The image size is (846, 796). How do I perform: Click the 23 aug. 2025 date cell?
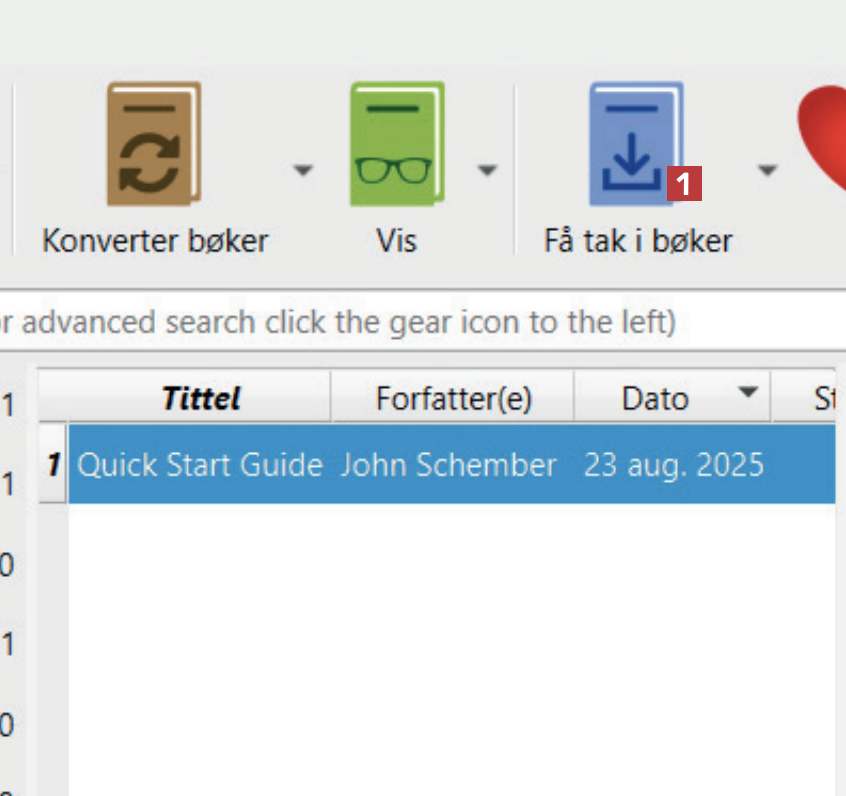pyautogui.click(x=674, y=465)
